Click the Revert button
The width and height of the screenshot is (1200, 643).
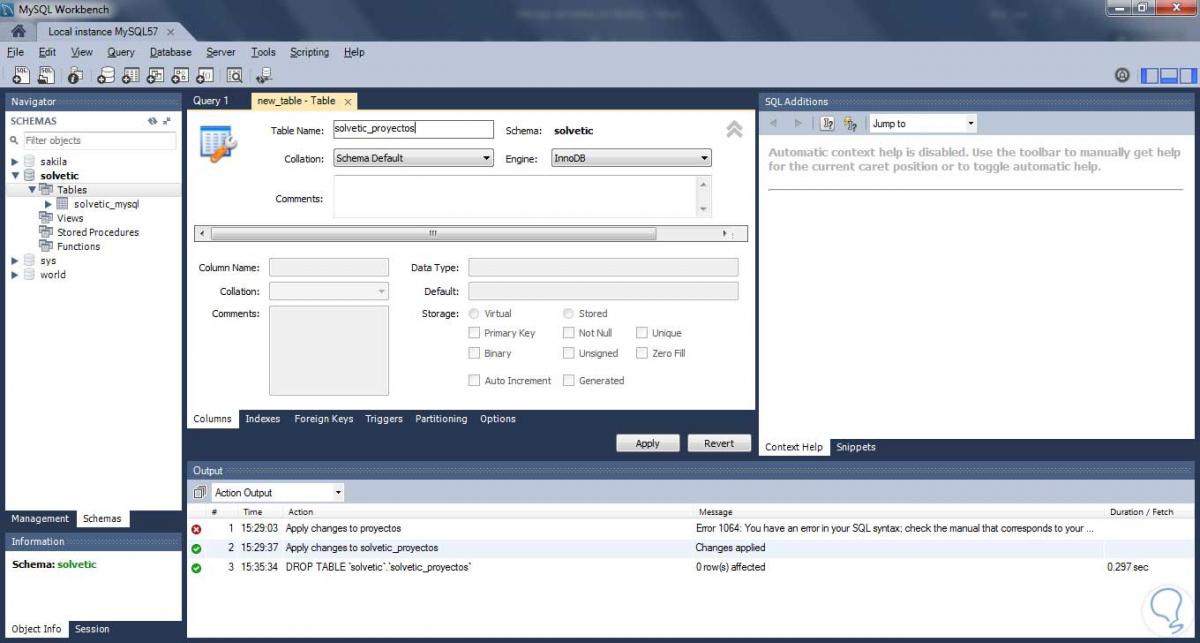click(719, 443)
